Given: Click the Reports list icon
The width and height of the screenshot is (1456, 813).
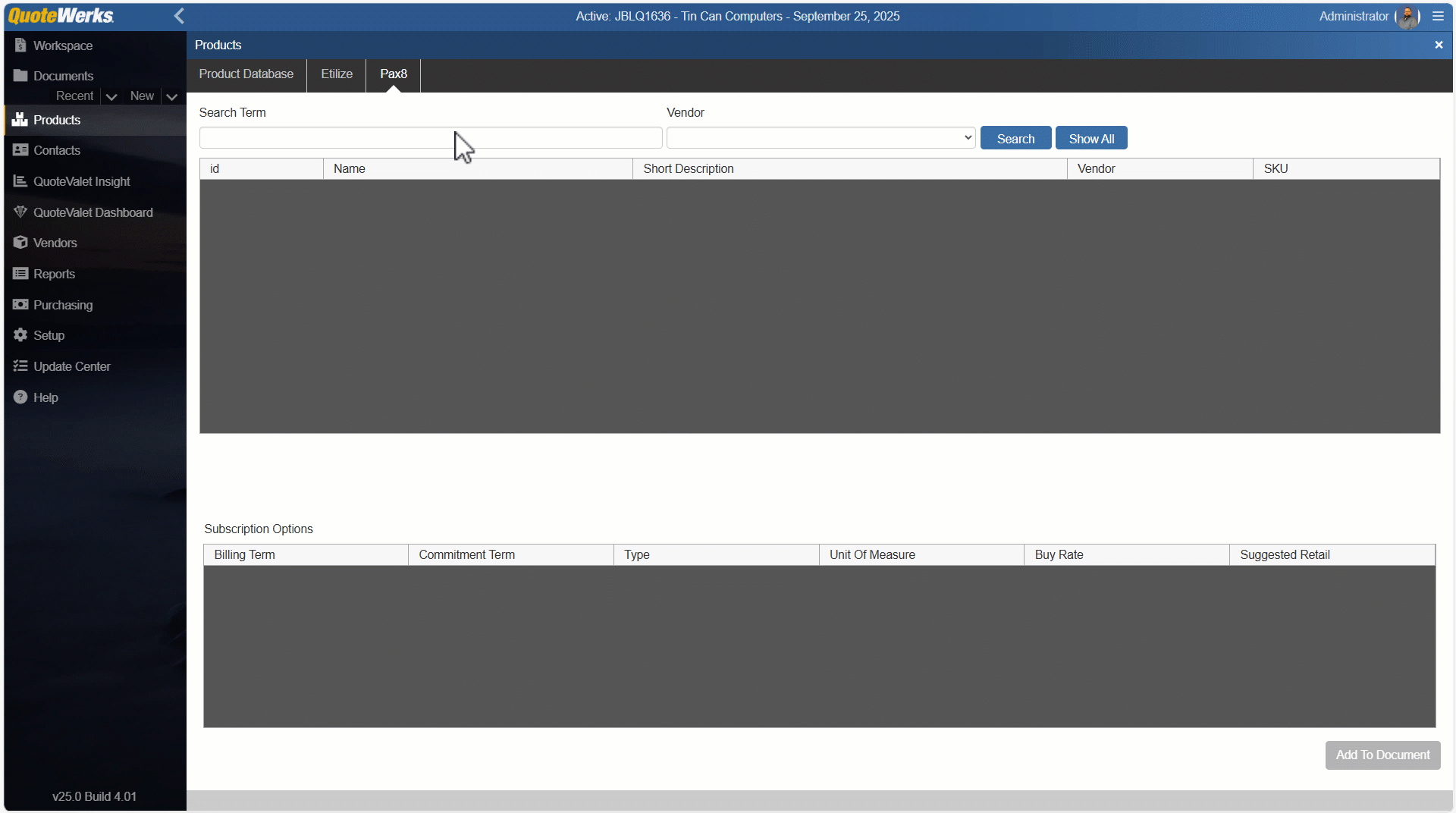Looking at the screenshot, I should tap(20, 274).
